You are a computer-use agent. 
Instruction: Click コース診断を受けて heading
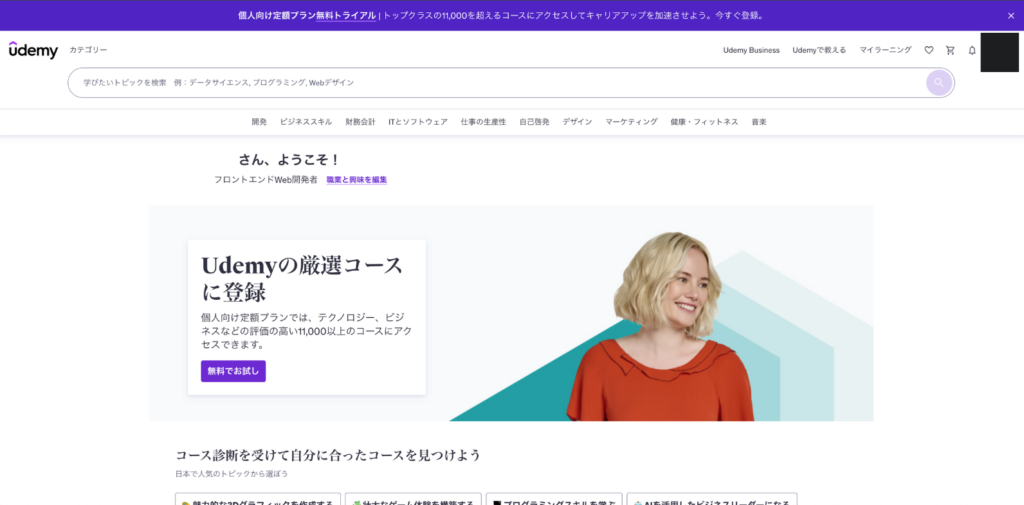328,455
